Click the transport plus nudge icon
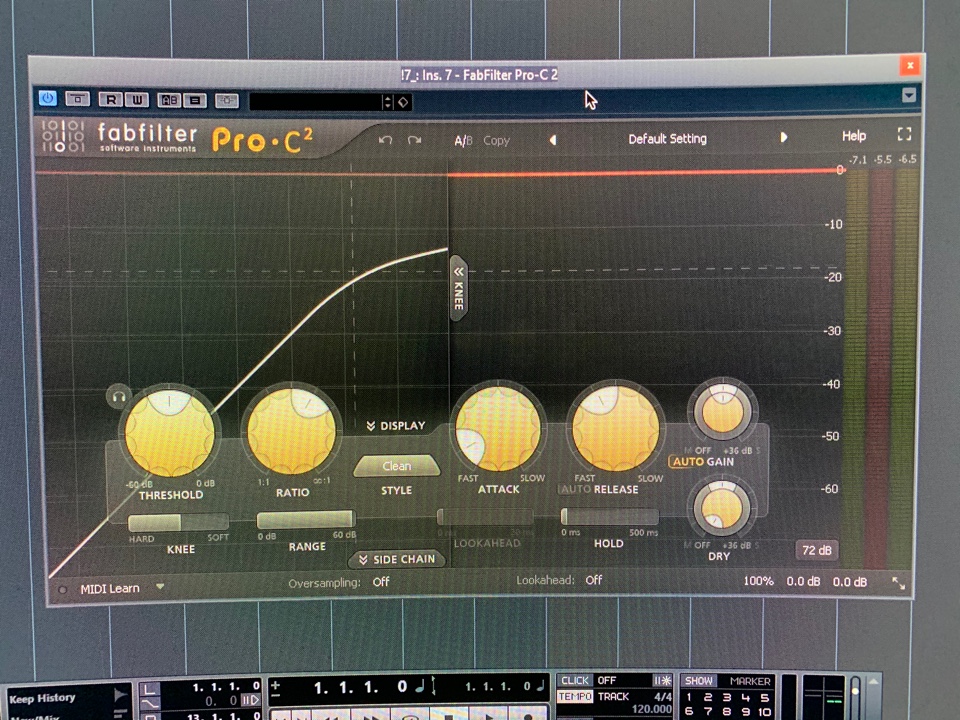 pyautogui.click(x=275, y=685)
